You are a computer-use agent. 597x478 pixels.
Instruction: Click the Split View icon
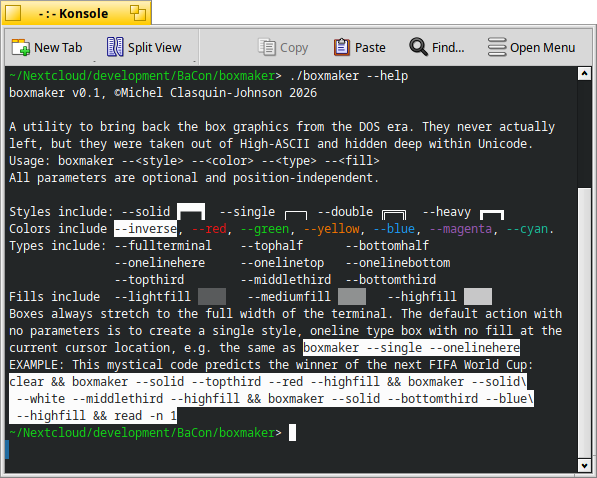point(115,47)
